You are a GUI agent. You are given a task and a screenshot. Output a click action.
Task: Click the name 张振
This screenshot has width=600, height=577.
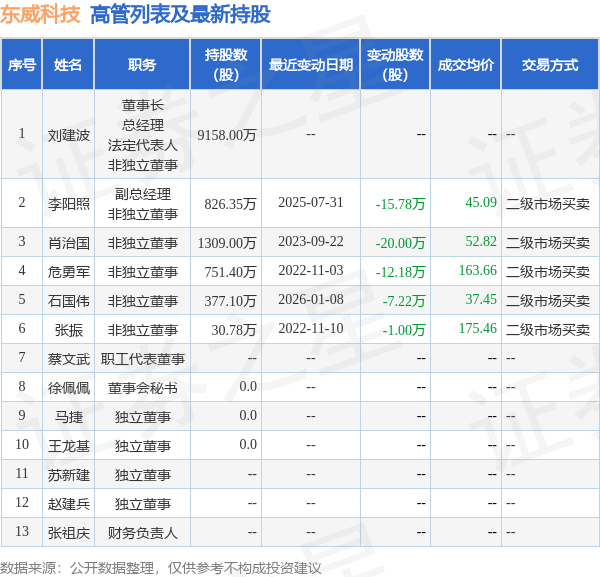click(68, 330)
